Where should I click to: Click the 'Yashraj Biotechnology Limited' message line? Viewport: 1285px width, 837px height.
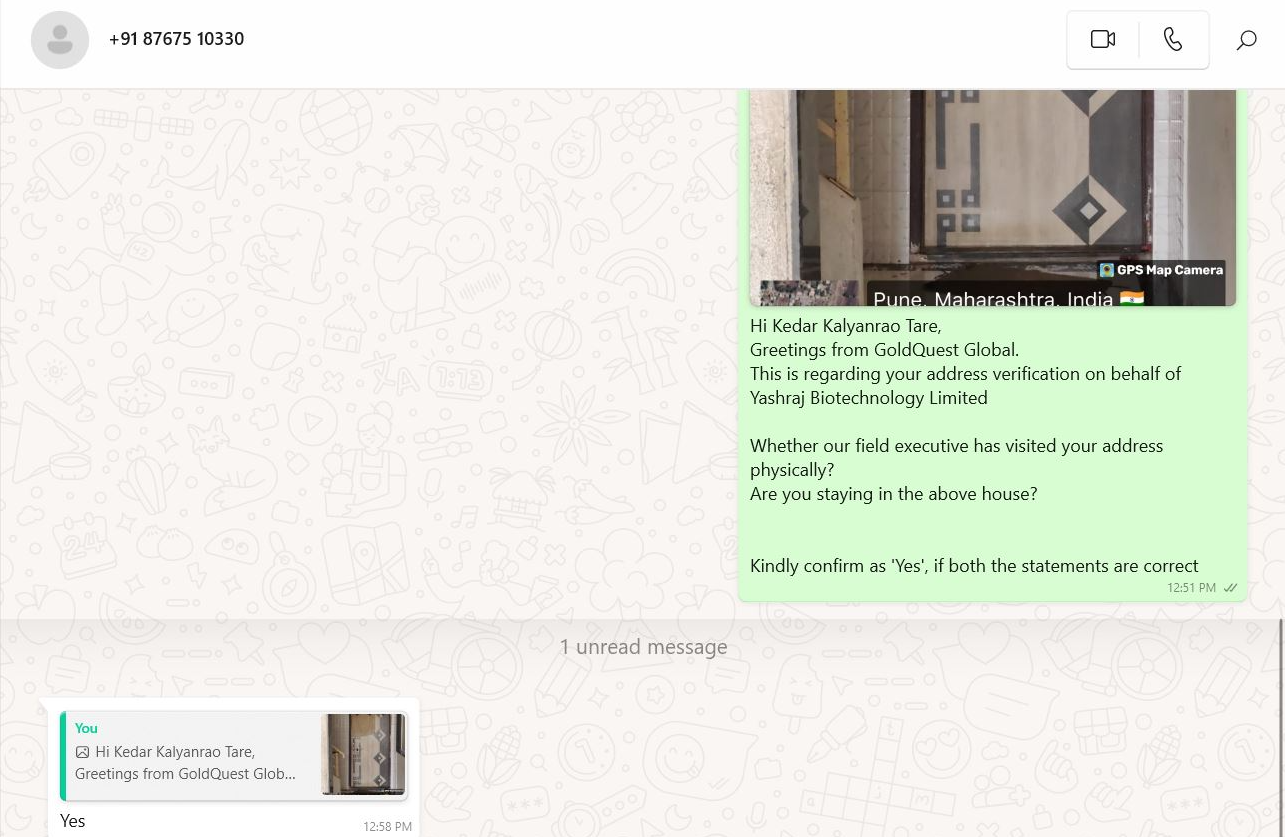click(x=868, y=398)
